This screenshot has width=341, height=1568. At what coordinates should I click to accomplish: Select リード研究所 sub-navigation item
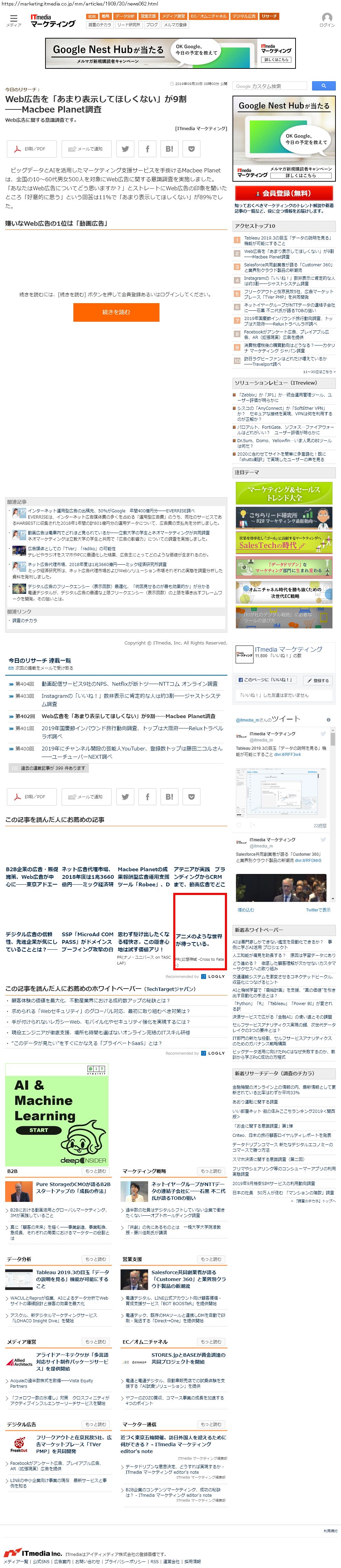click(x=128, y=25)
